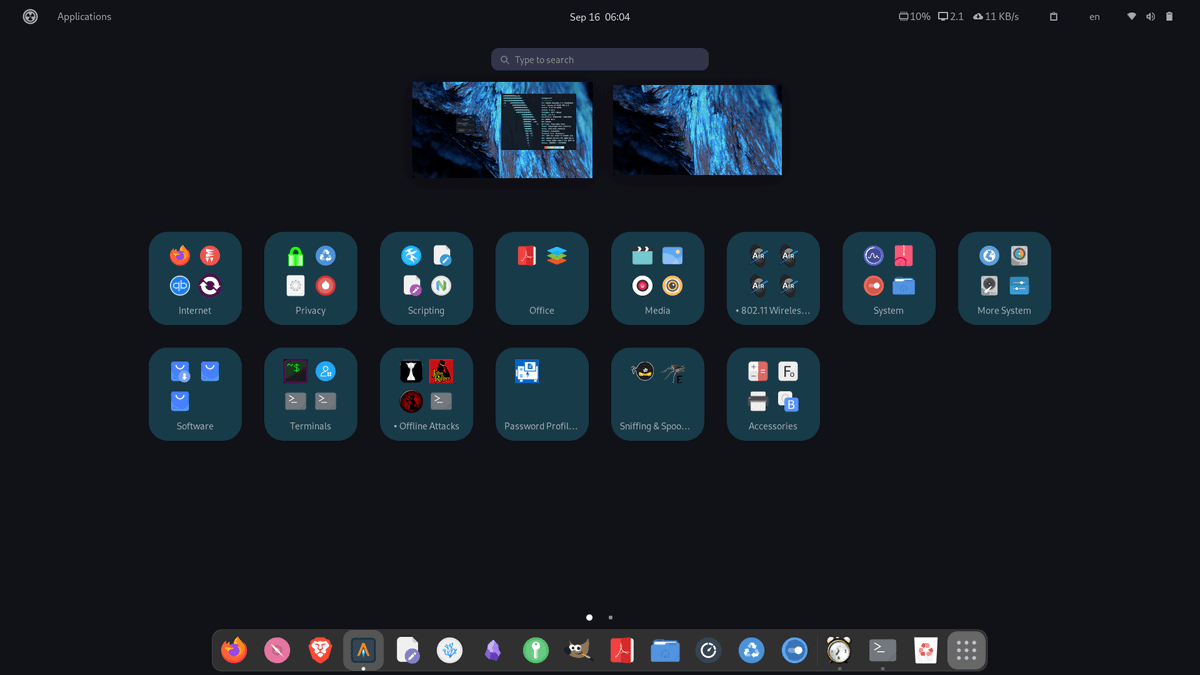The width and height of the screenshot is (1200, 675).
Task: Open the white coral-logo app in dock
Action: tap(450, 651)
